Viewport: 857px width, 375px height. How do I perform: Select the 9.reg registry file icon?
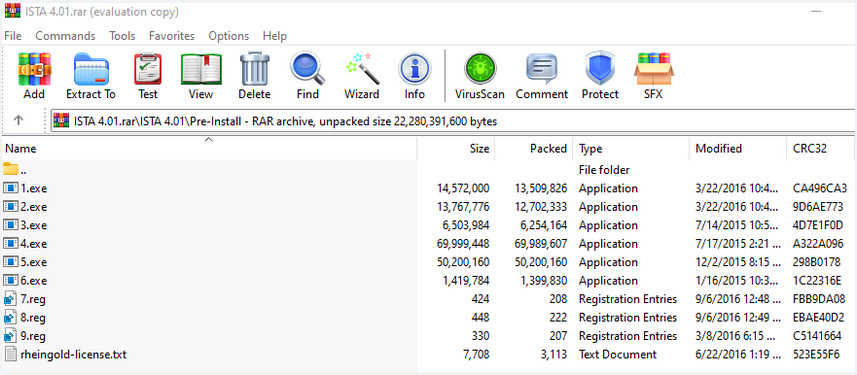tap(10, 336)
